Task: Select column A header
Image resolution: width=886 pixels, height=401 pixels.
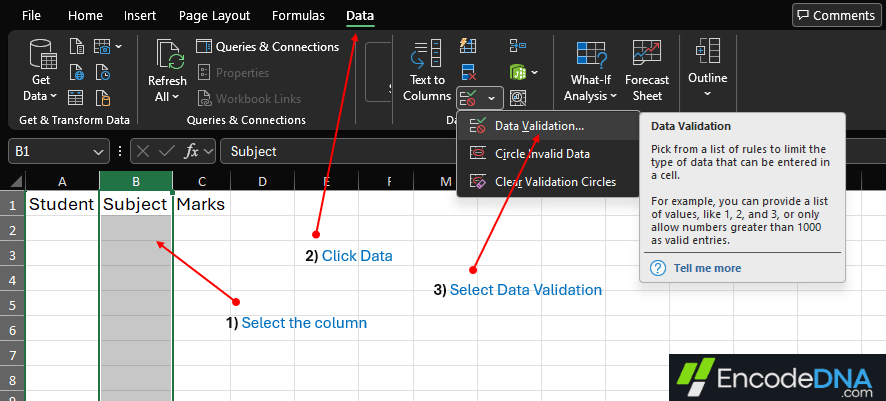Action: point(62,181)
